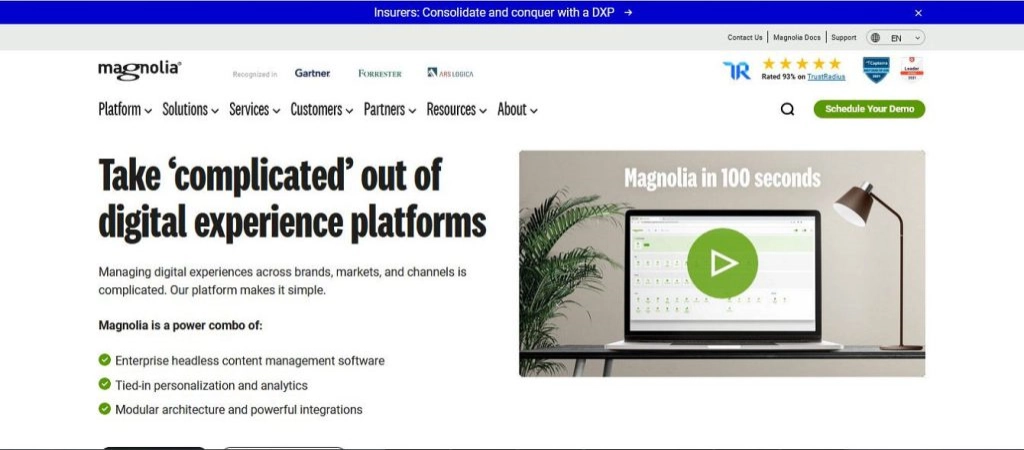Screen dimensions: 1024x450
Task: Click the 'Magnolia is a power combo of:' text
Action: pyautogui.click(x=180, y=325)
